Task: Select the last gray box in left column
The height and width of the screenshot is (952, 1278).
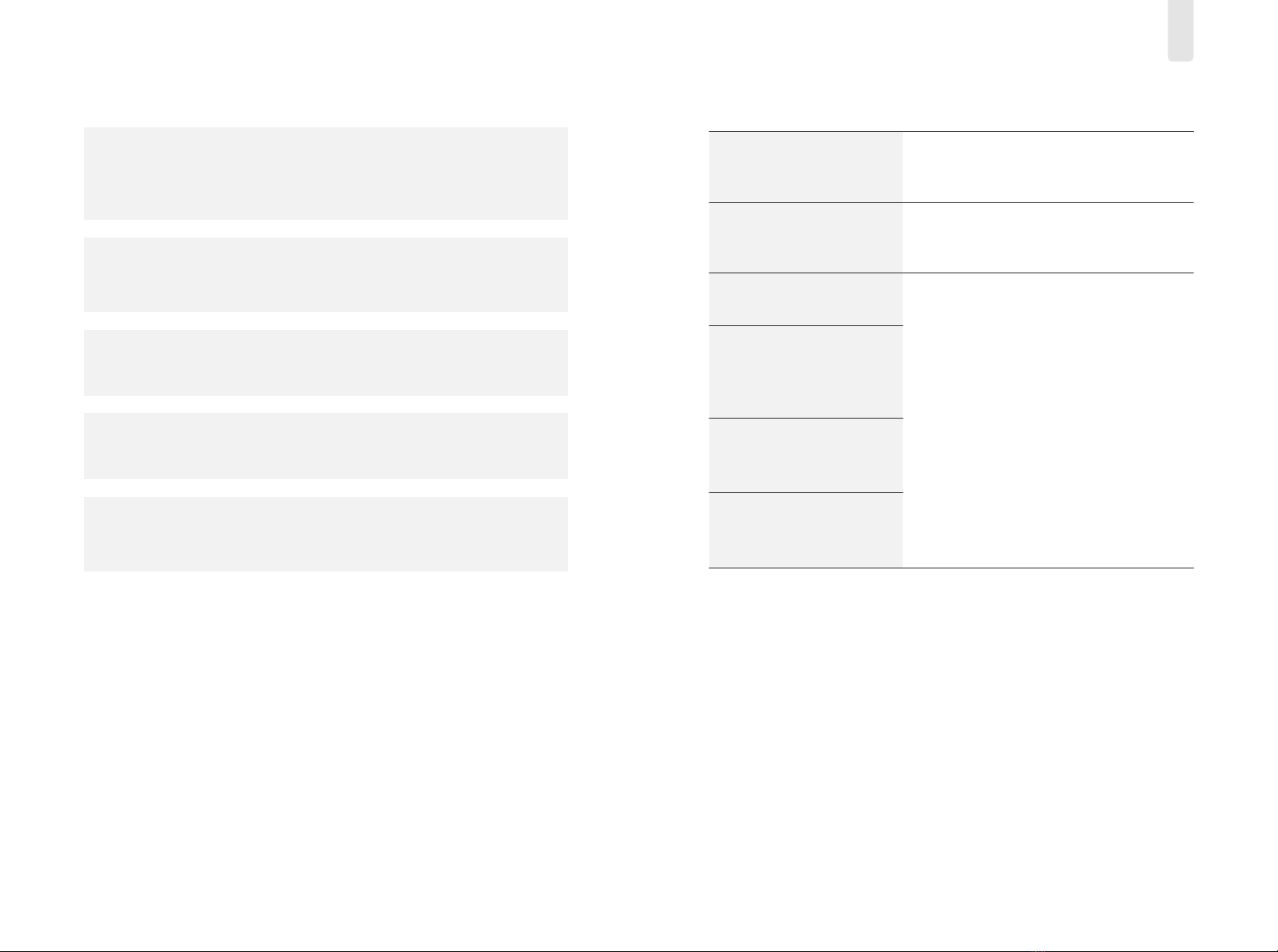Action: coord(326,534)
